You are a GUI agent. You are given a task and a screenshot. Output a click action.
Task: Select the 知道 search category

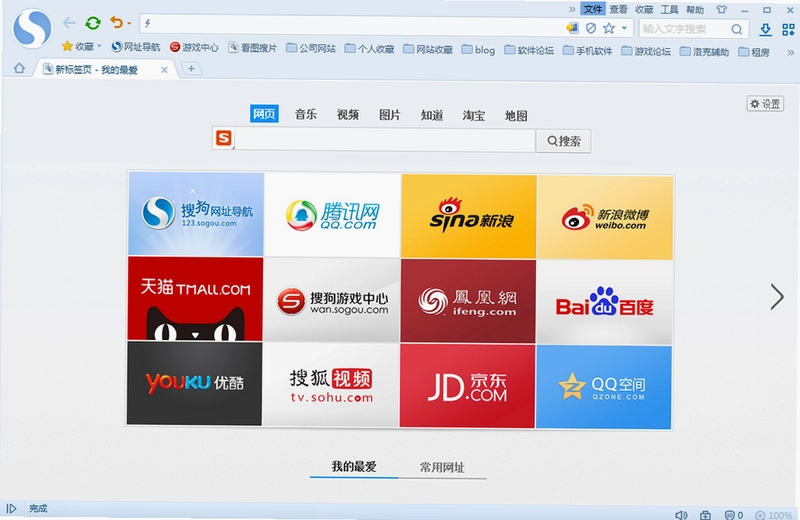click(432, 115)
